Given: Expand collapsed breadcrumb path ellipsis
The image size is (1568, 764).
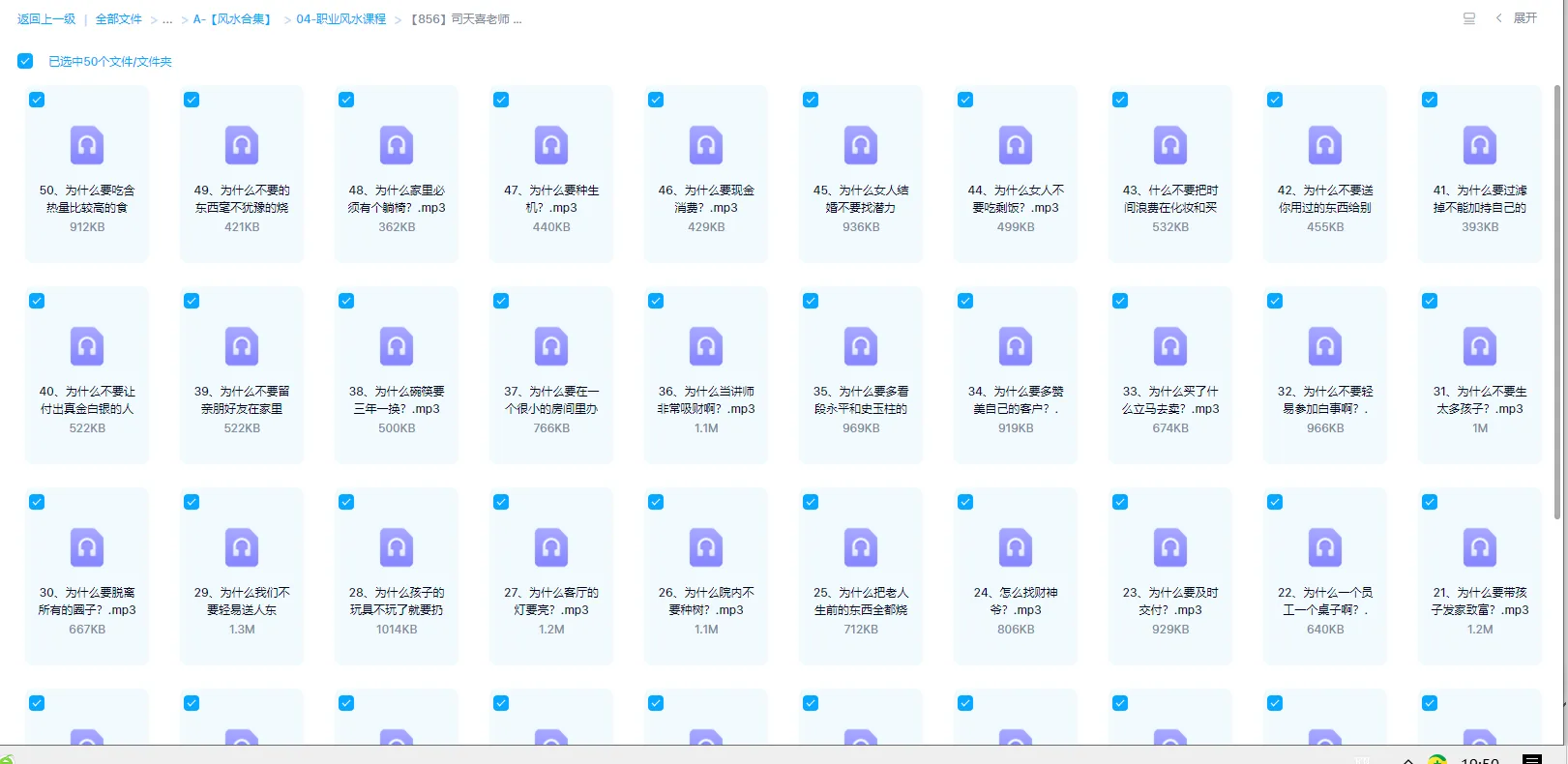Looking at the screenshot, I should pyautogui.click(x=167, y=19).
